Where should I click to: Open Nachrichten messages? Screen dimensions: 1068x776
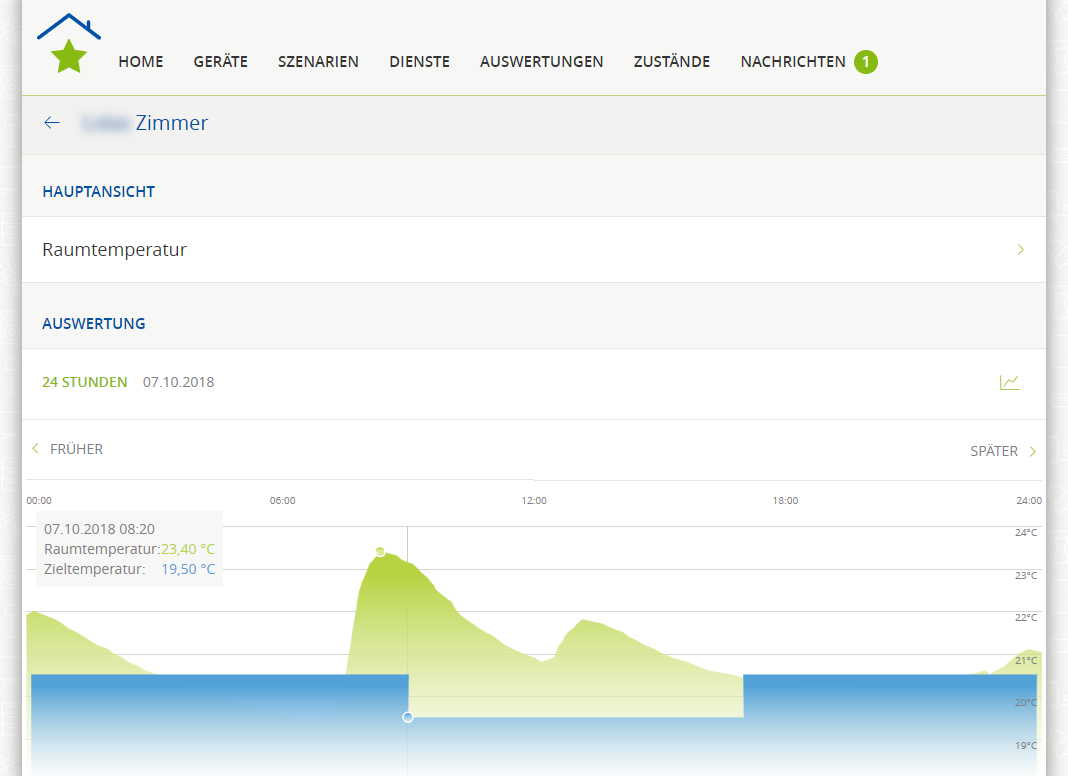coord(792,62)
